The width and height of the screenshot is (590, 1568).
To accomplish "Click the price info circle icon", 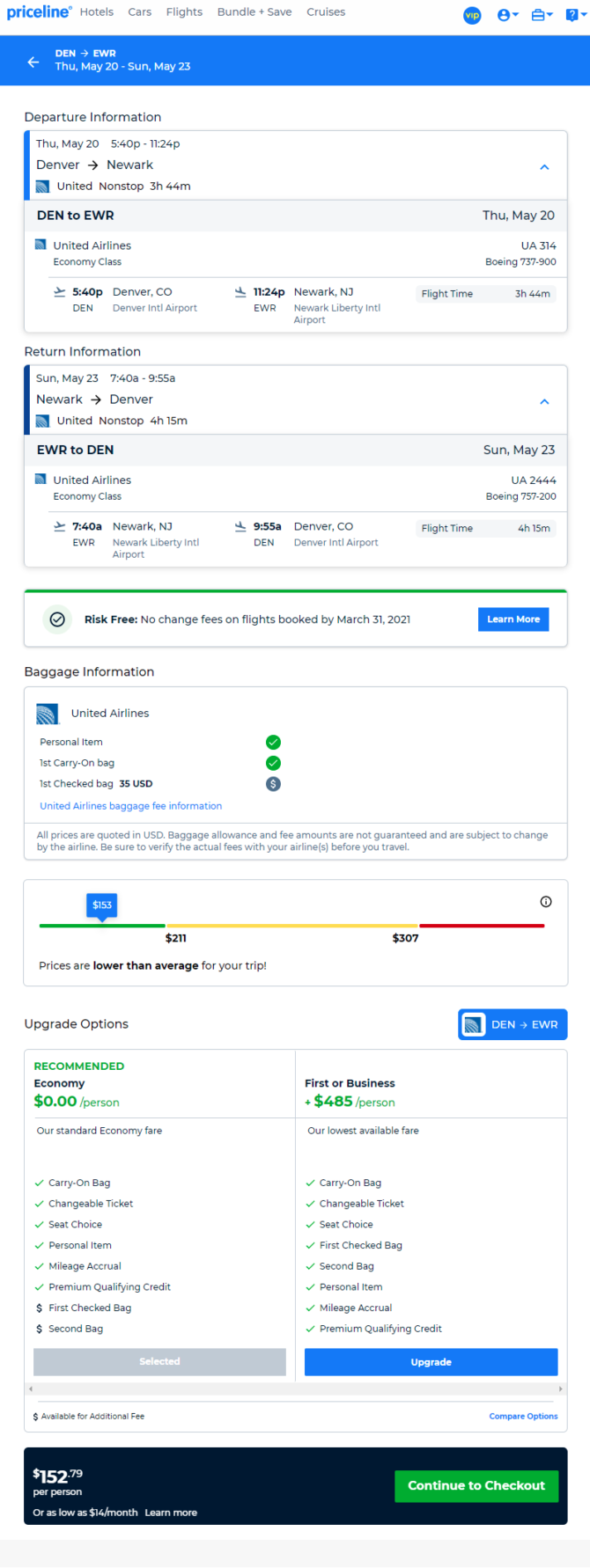I will 546,902.
